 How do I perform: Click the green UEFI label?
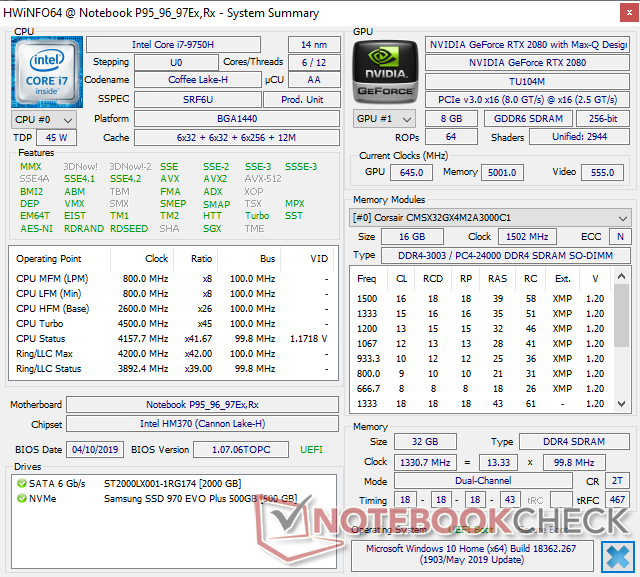coord(311,450)
